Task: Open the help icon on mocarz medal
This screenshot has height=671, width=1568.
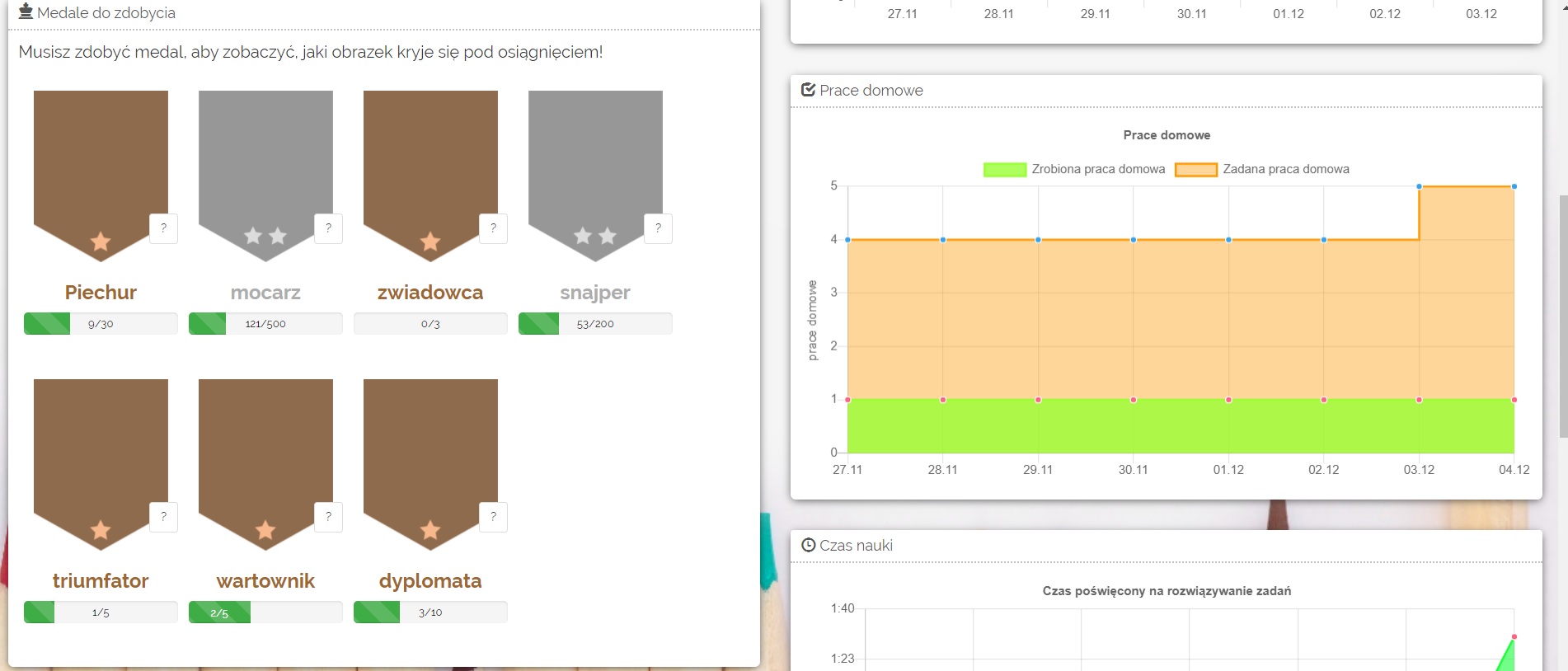Action: click(x=328, y=228)
